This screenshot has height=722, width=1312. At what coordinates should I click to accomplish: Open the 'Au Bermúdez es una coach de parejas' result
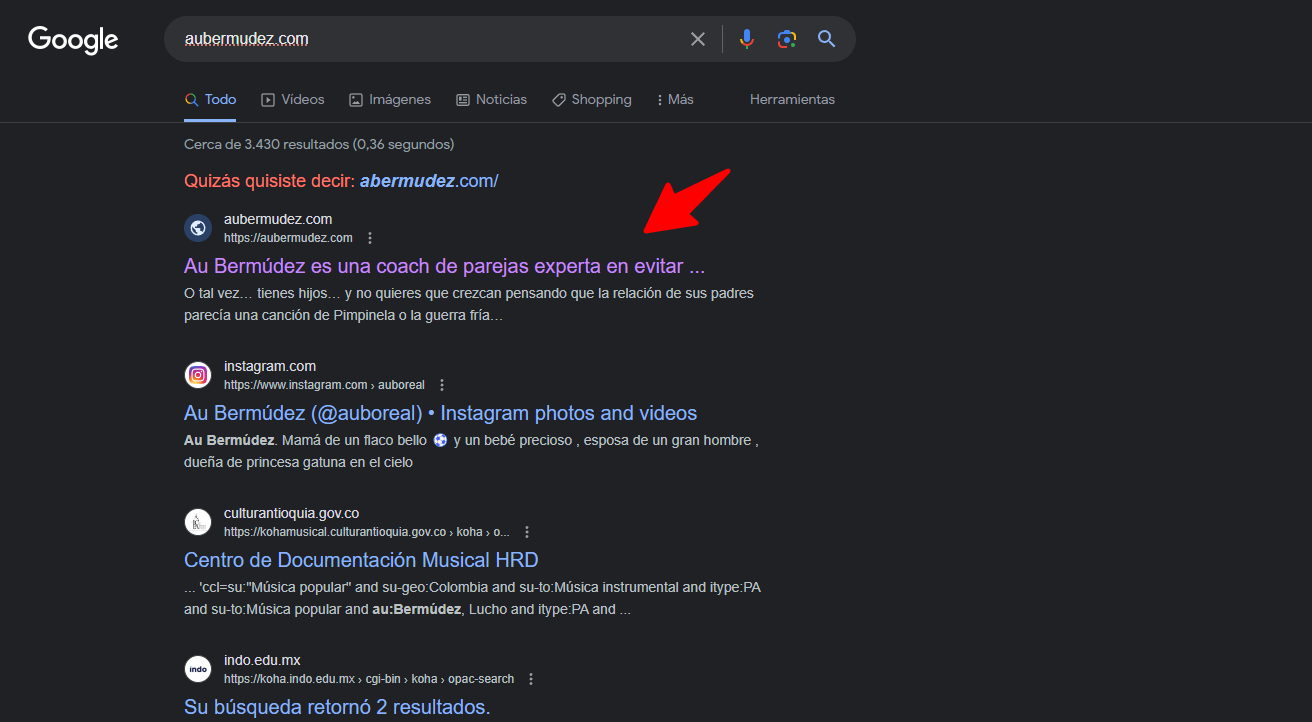(445, 267)
